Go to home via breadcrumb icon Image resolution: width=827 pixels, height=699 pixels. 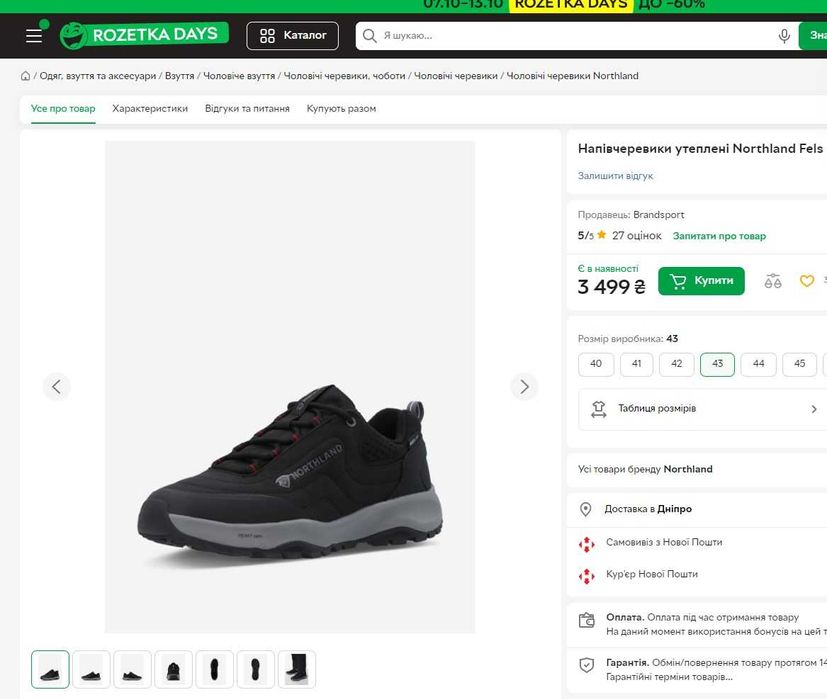click(25, 76)
